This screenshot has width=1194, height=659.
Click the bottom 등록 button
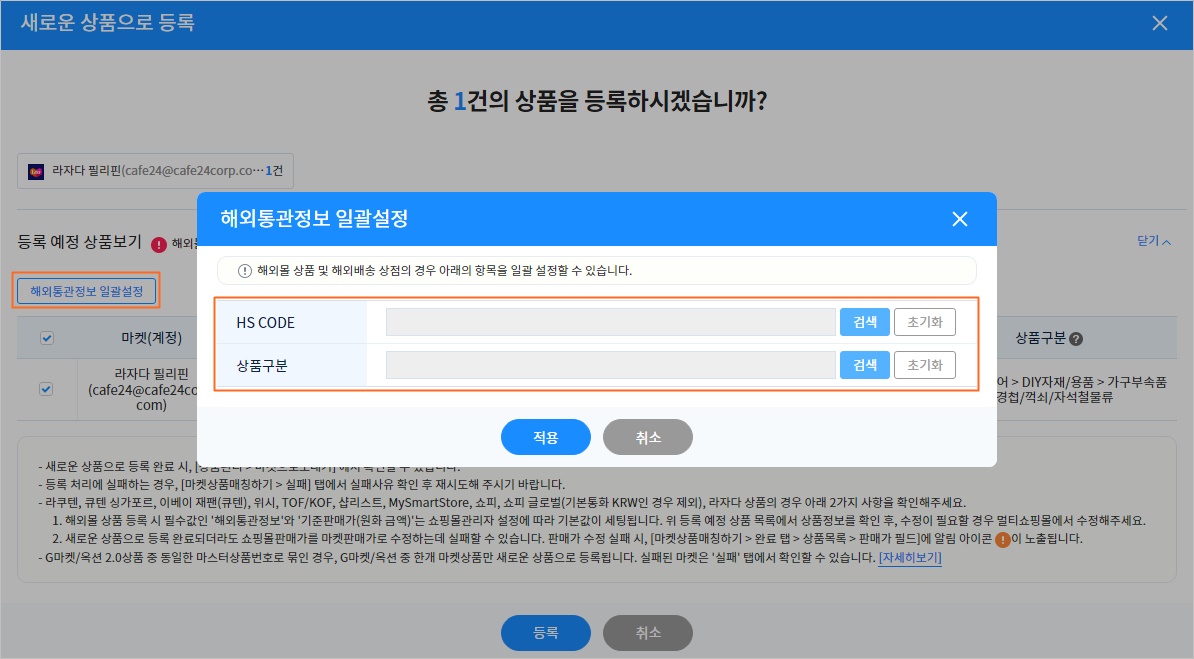click(545, 633)
